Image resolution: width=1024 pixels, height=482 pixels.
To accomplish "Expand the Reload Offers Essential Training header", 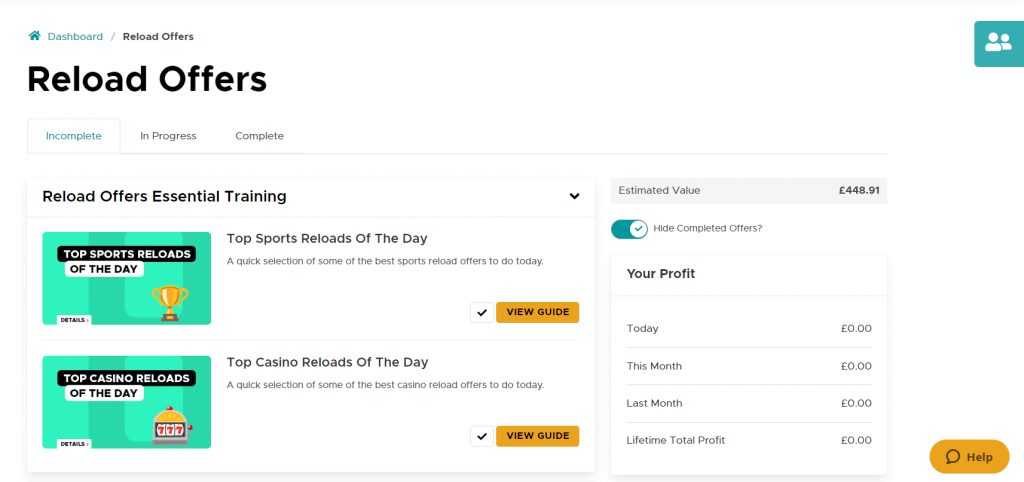I will pos(164,197).
